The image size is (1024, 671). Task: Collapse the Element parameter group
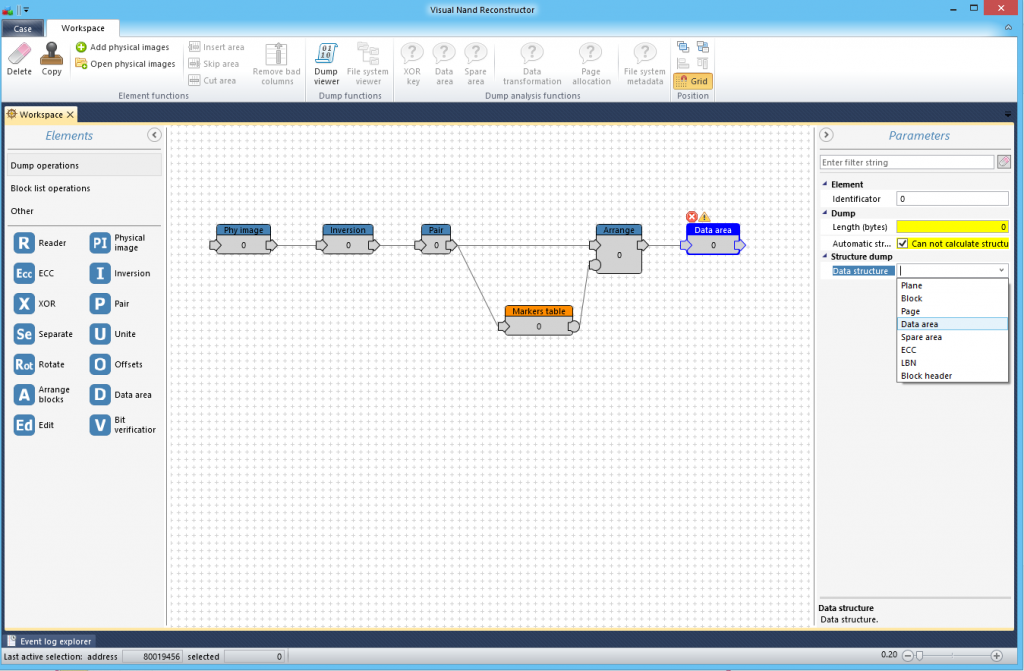click(x=825, y=184)
